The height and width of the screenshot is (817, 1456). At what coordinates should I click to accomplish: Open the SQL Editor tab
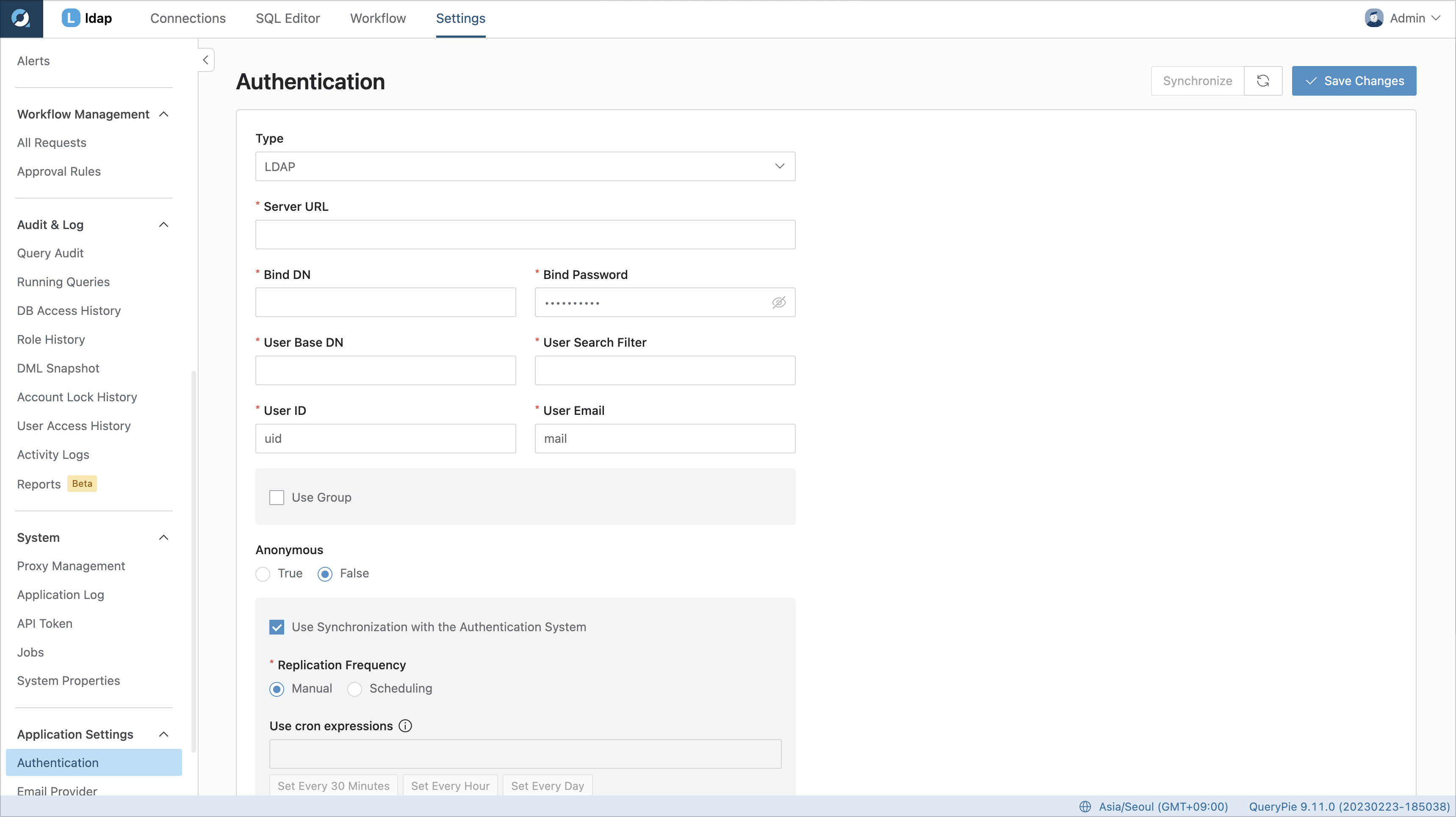coord(288,18)
